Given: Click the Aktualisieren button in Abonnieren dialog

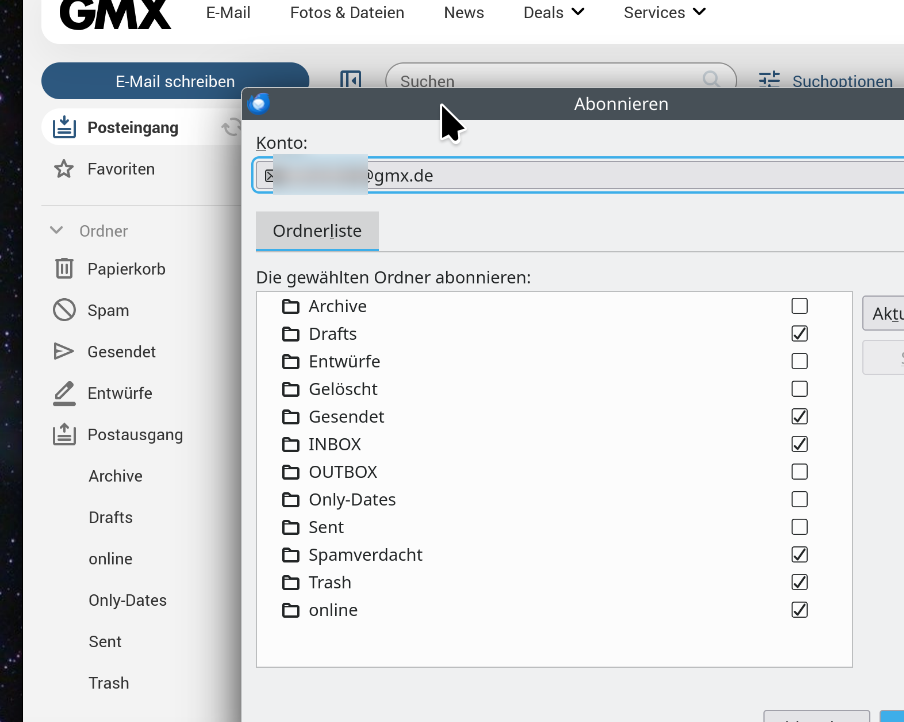Looking at the screenshot, I should tap(885, 314).
